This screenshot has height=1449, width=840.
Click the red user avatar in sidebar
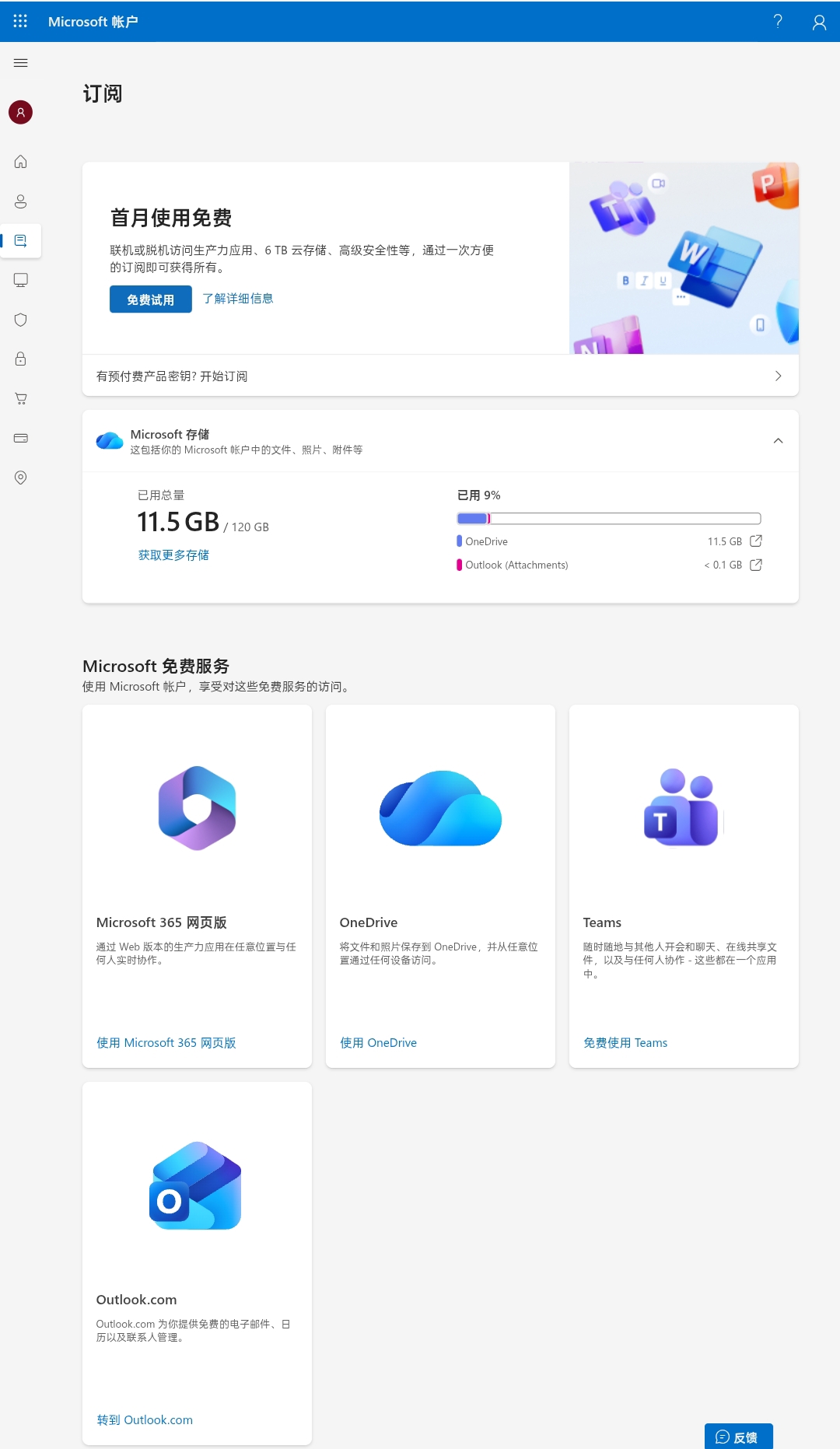[21, 112]
